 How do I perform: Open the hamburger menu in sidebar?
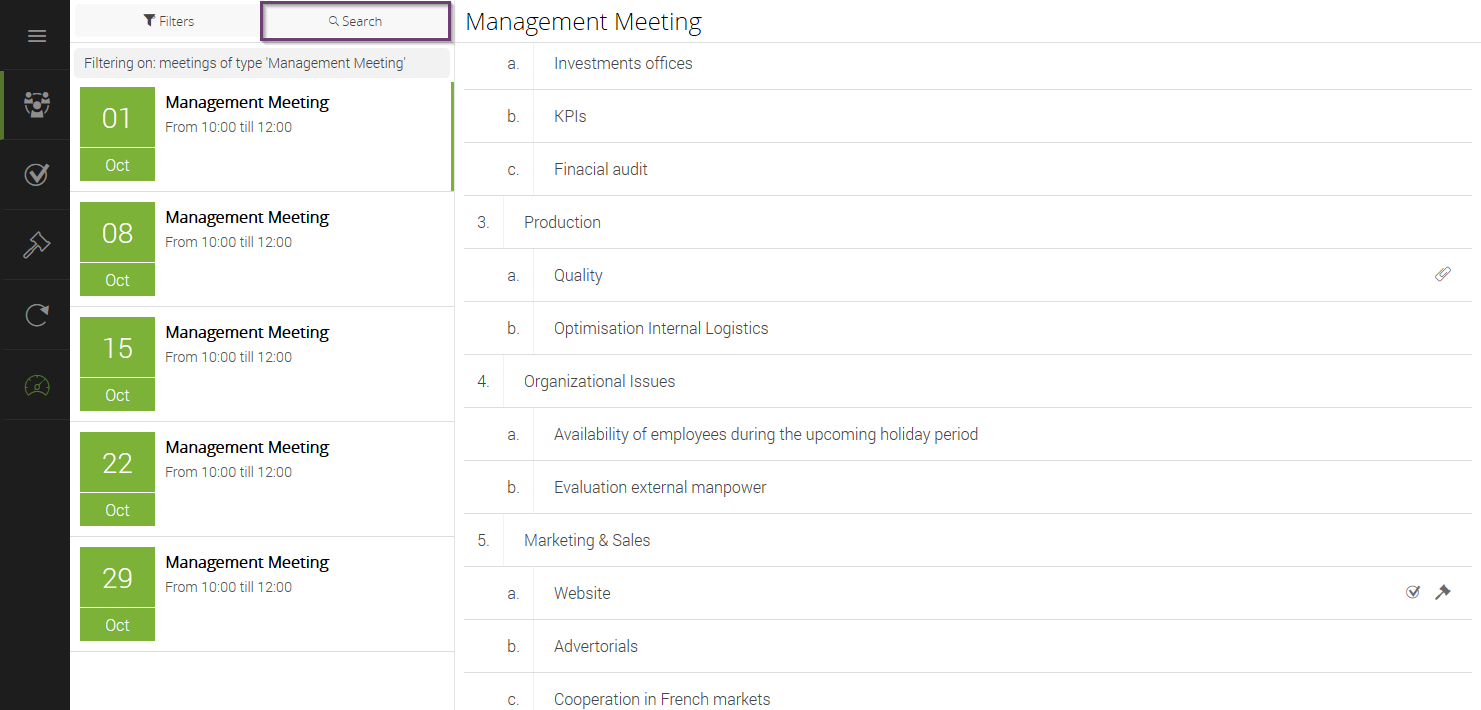point(37,36)
